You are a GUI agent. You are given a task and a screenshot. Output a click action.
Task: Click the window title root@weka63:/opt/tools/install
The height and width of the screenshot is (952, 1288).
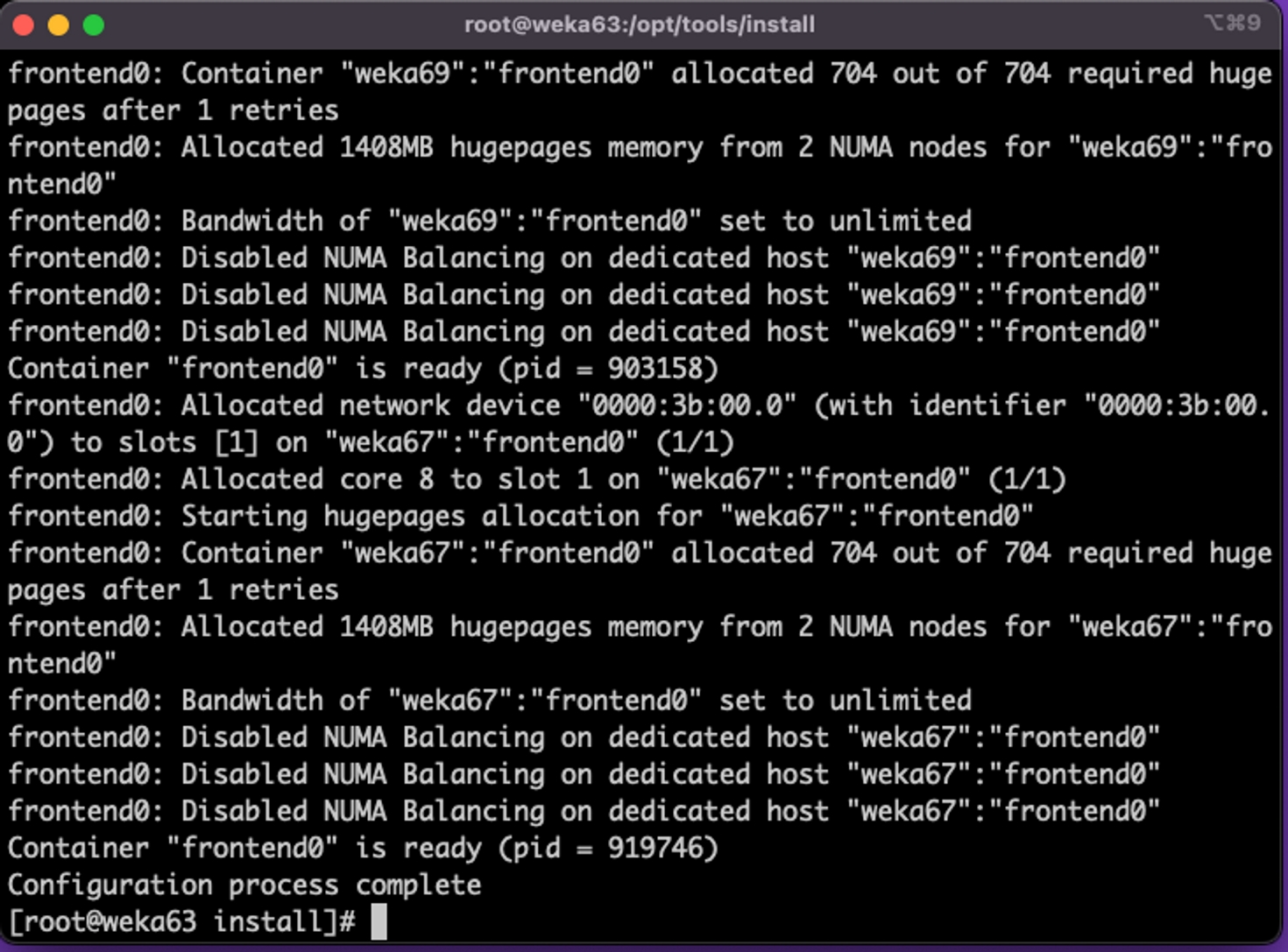point(639,25)
